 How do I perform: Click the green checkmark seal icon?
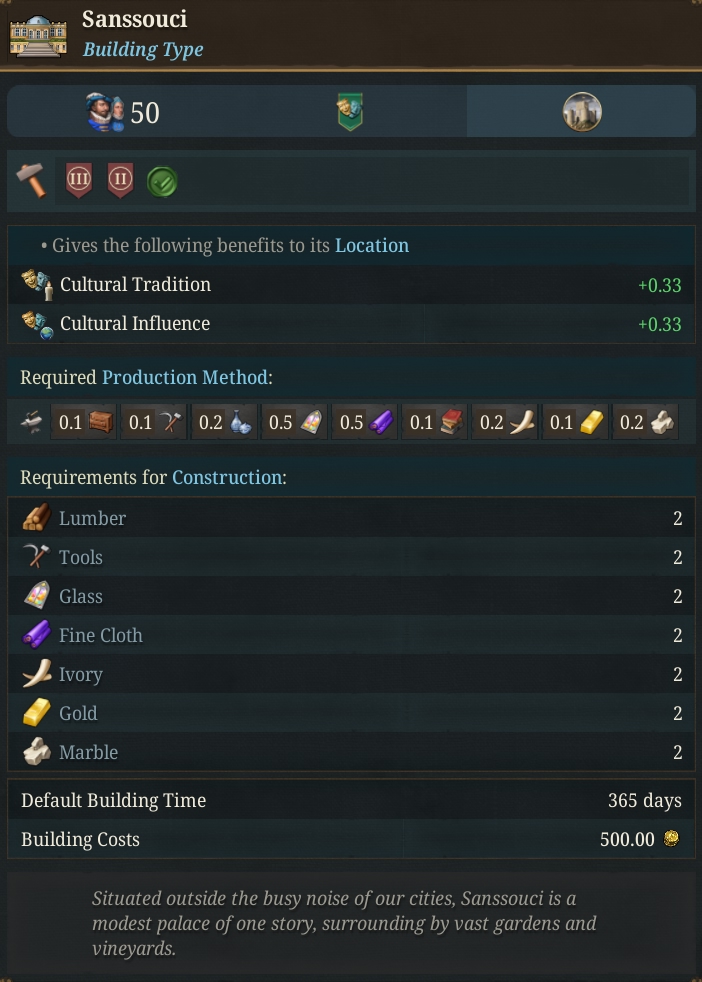pyautogui.click(x=162, y=182)
